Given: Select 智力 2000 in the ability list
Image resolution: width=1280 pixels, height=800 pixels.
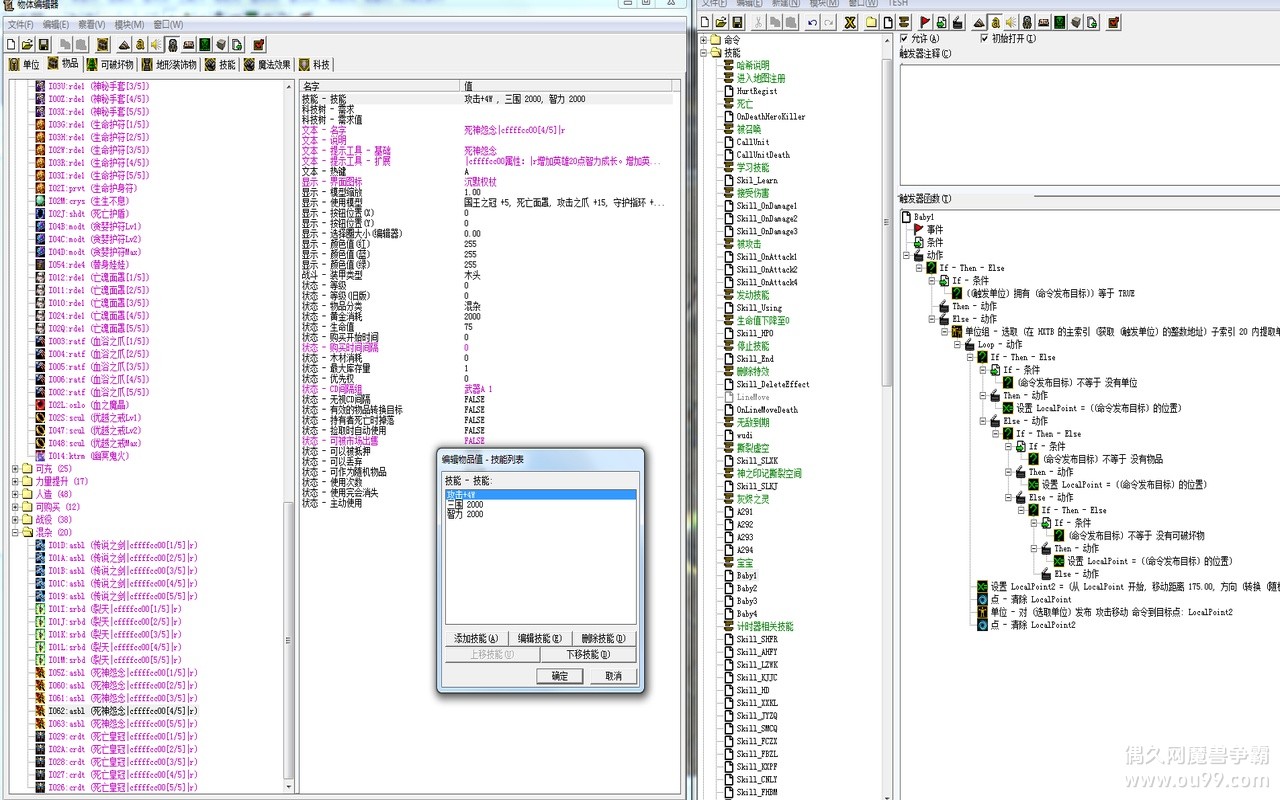Looking at the screenshot, I should click(465, 514).
